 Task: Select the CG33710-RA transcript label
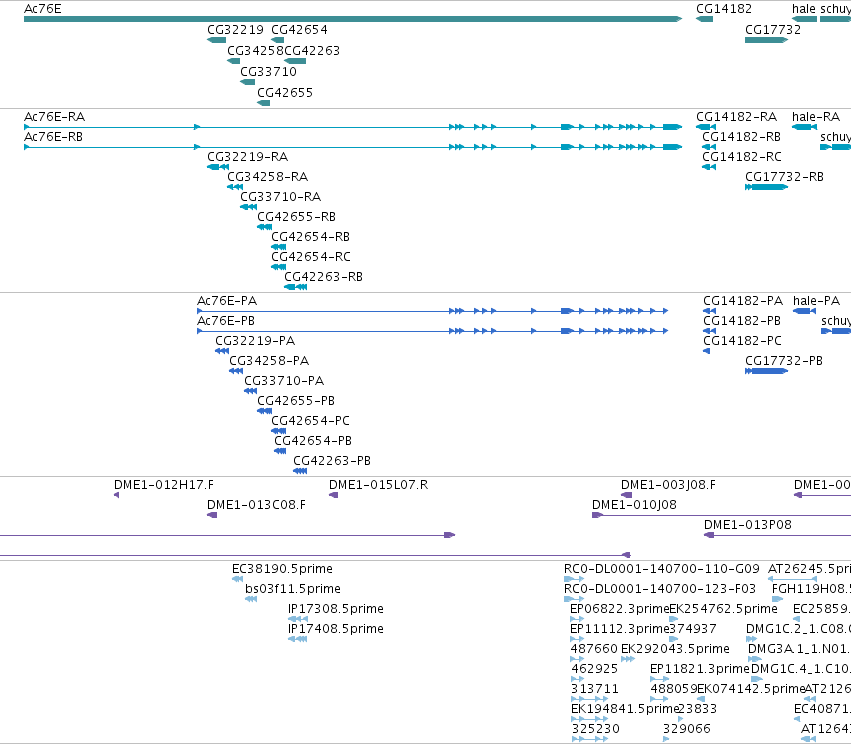point(281,197)
